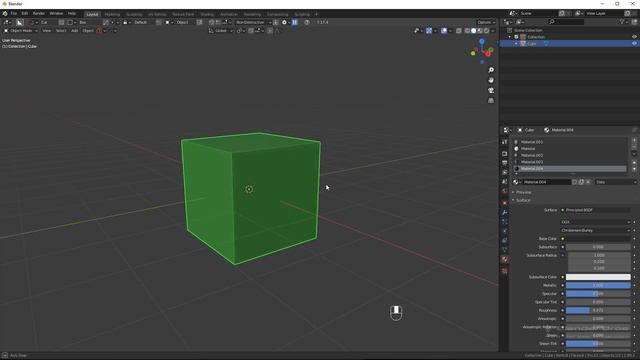Image resolution: width=640 pixels, height=360 pixels.
Task: Open the Physics properties tab
Action: click(x=504, y=231)
